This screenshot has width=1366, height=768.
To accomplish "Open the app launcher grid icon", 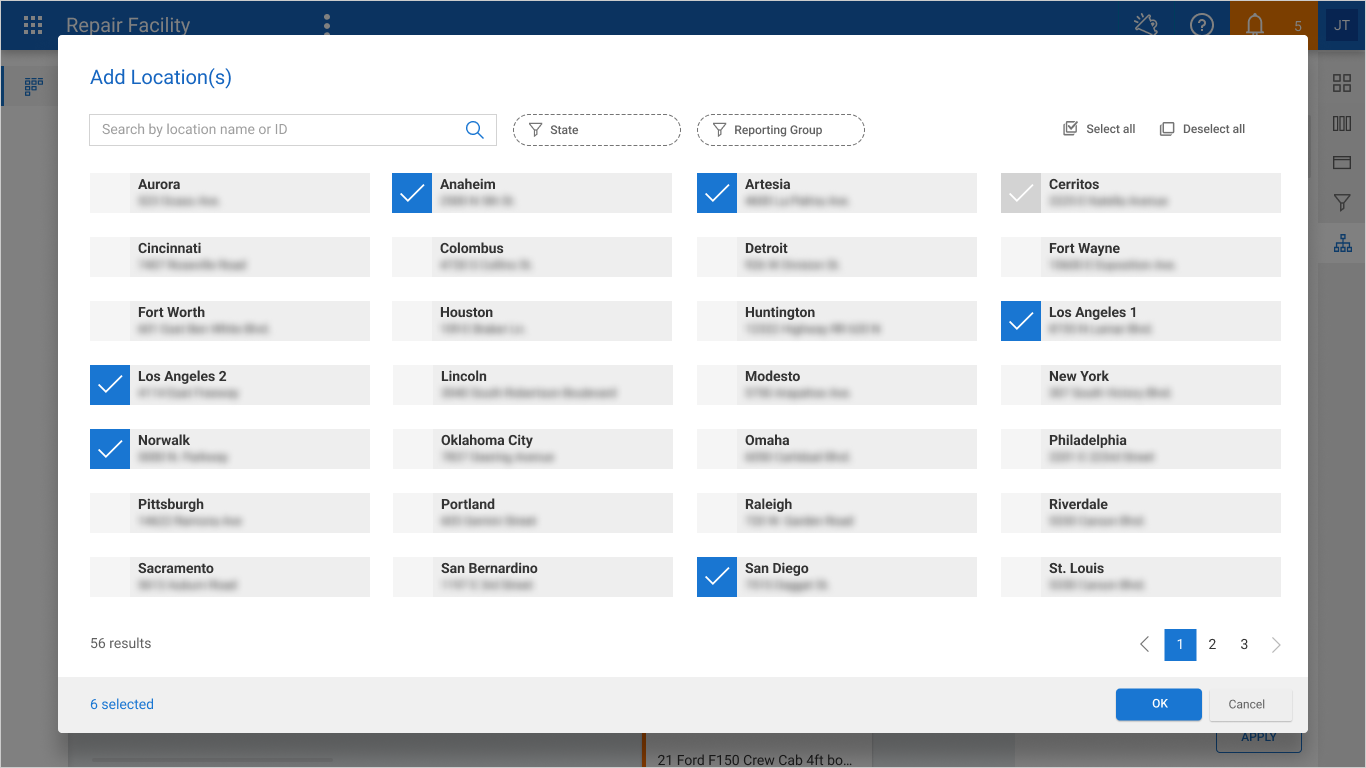I will click(33, 25).
